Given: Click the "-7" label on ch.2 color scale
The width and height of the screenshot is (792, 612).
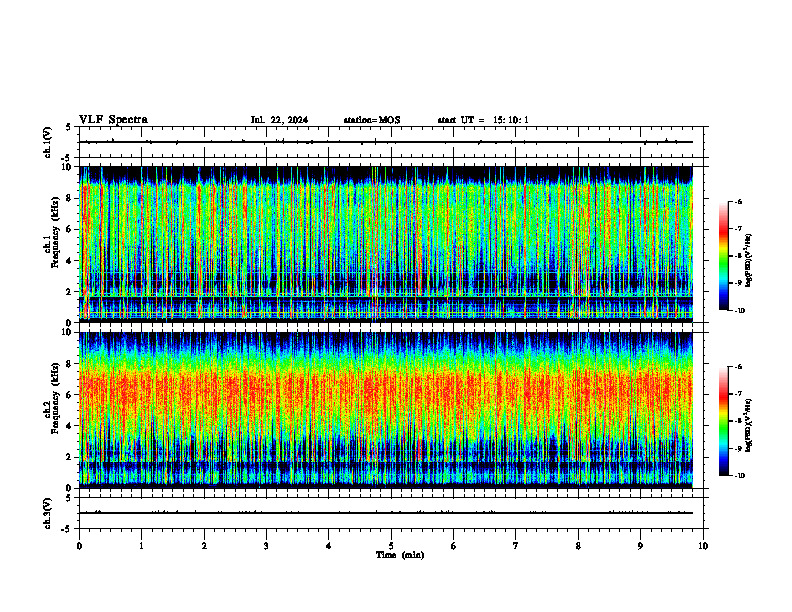Looking at the screenshot, I should click(x=738, y=394).
